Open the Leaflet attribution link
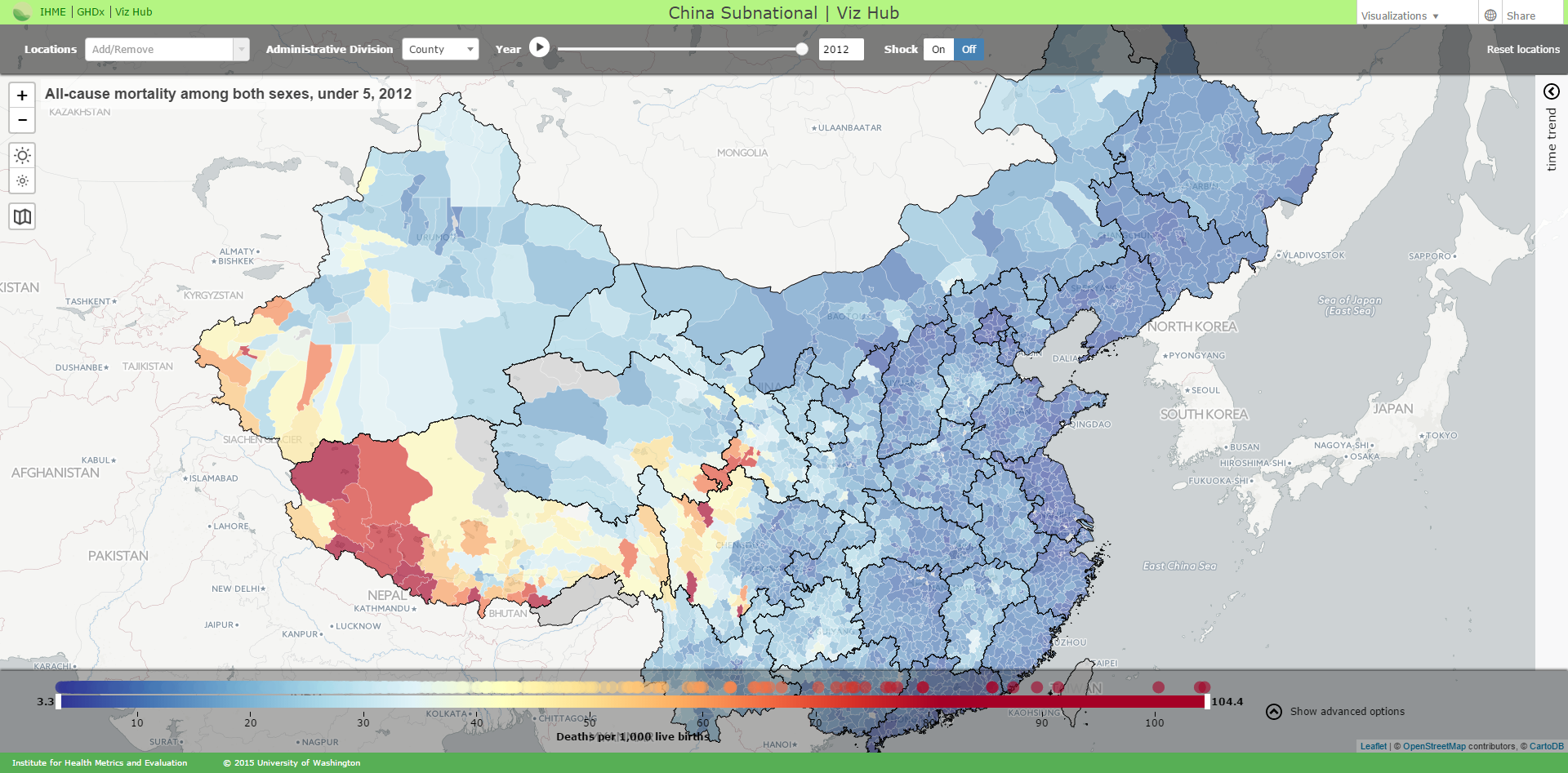The image size is (1568, 773). [1374, 746]
